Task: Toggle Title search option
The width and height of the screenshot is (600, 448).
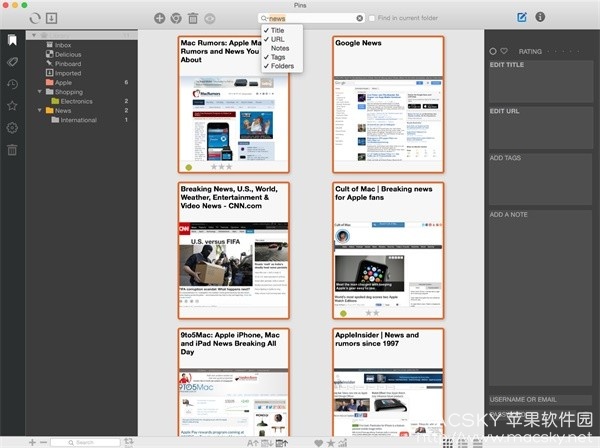Action: [282, 30]
